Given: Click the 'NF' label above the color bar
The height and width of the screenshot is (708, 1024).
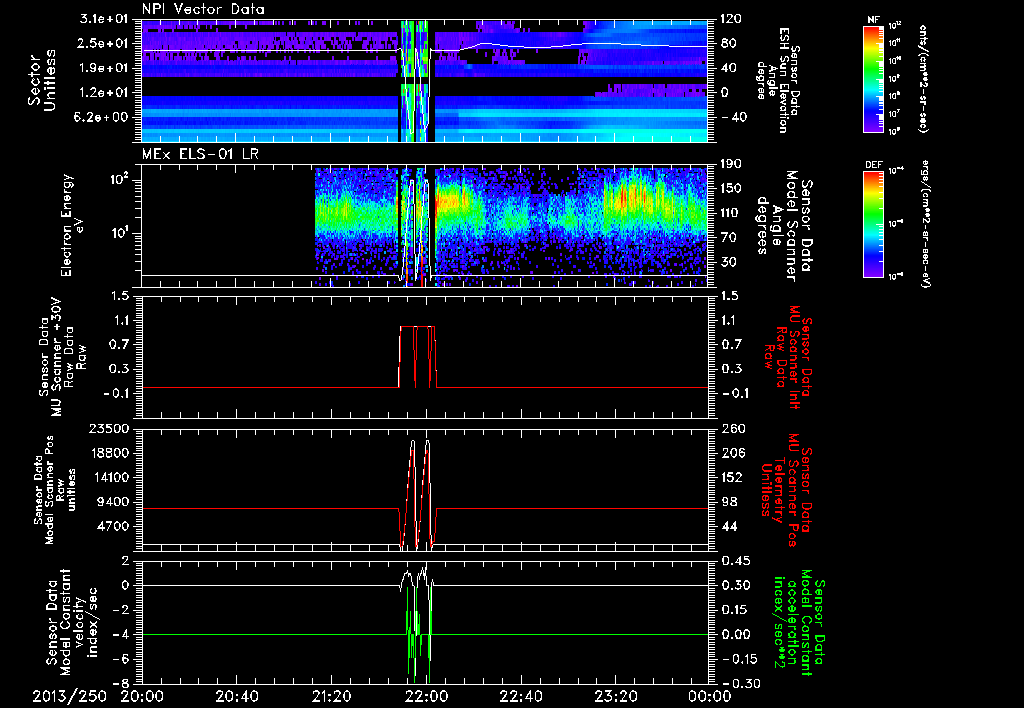Looking at the screenshot, I should pos(873,20).
